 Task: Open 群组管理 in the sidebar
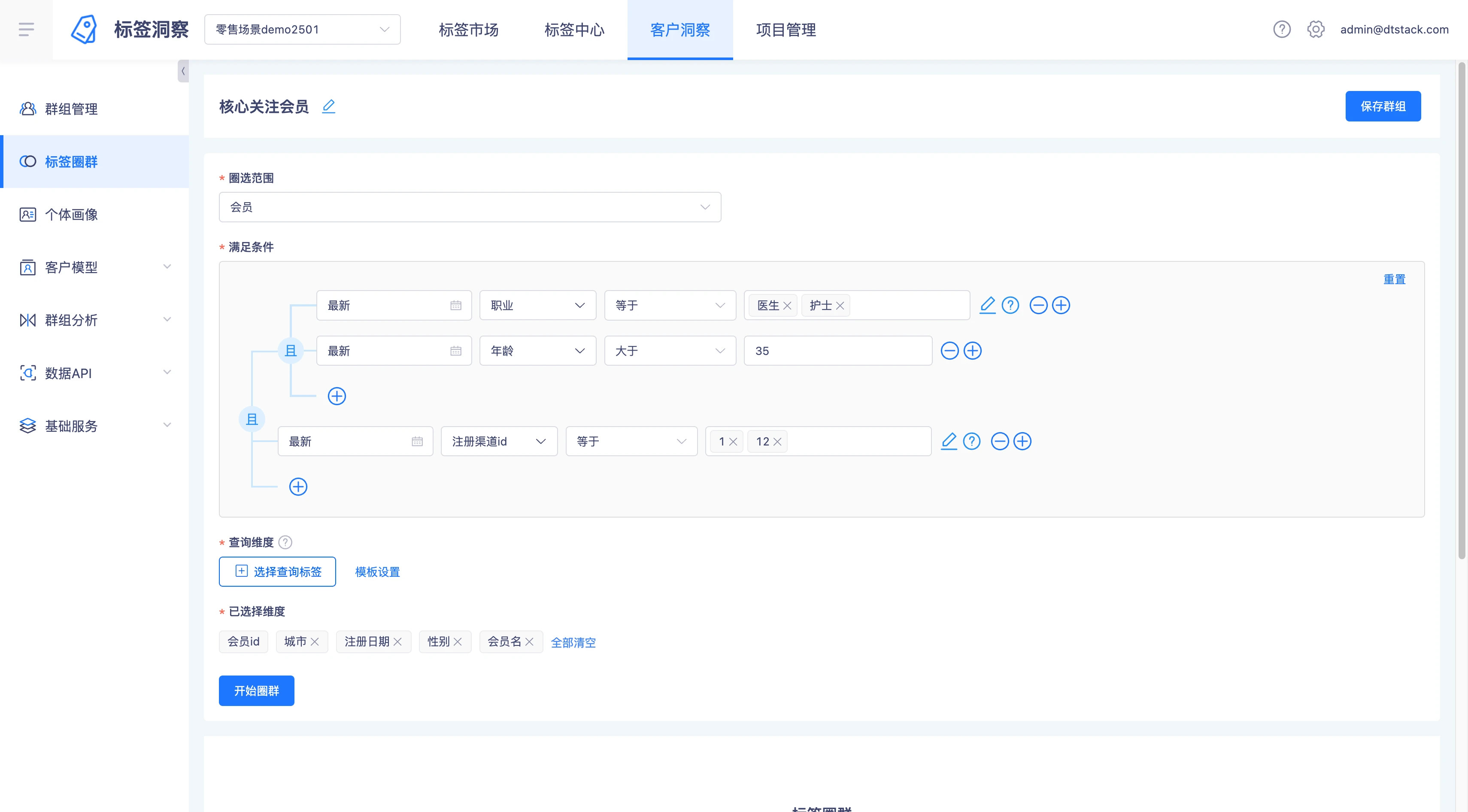pos(94,108)
